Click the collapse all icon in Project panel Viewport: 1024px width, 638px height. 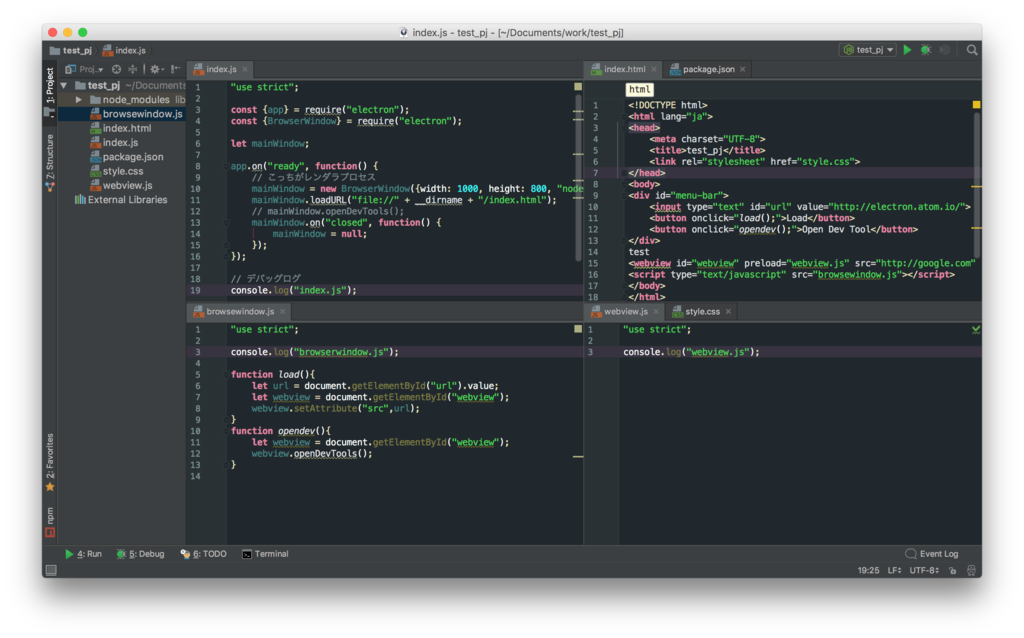[x=133, y=69]
